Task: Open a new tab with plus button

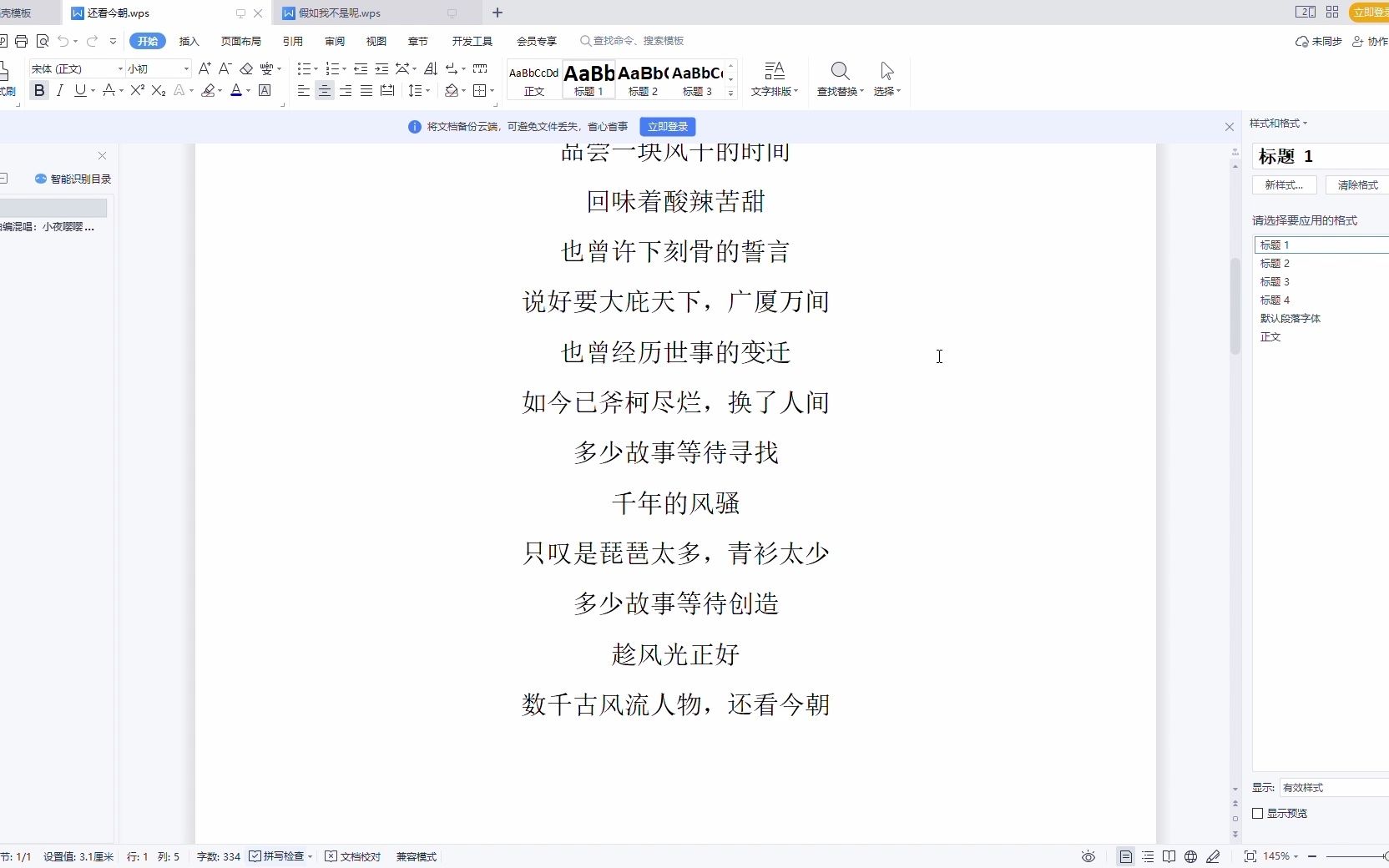Action: coord(498,13)
